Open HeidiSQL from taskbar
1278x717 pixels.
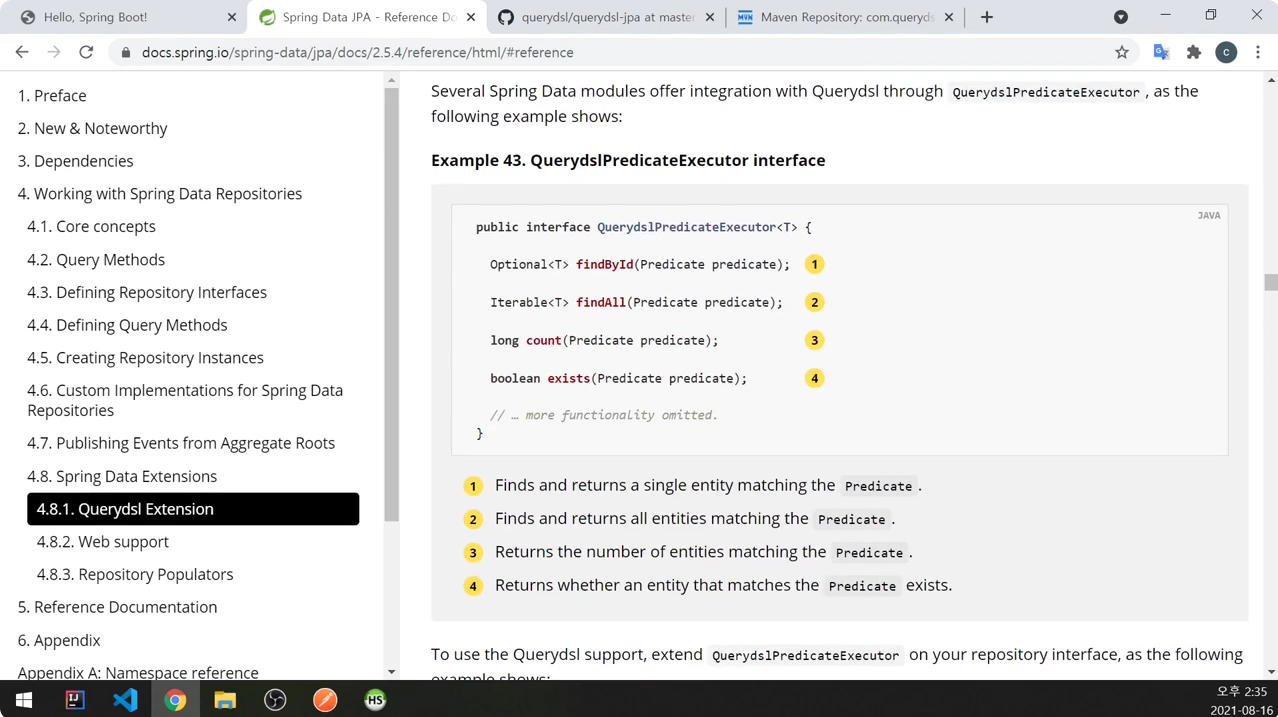click(375, 700)
